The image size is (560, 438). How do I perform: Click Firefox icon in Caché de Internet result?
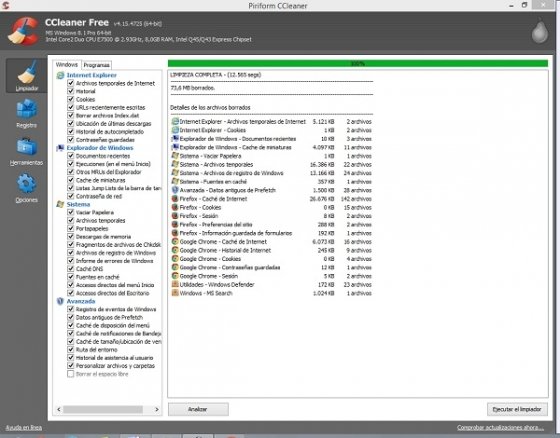click(x=175, y=199)
